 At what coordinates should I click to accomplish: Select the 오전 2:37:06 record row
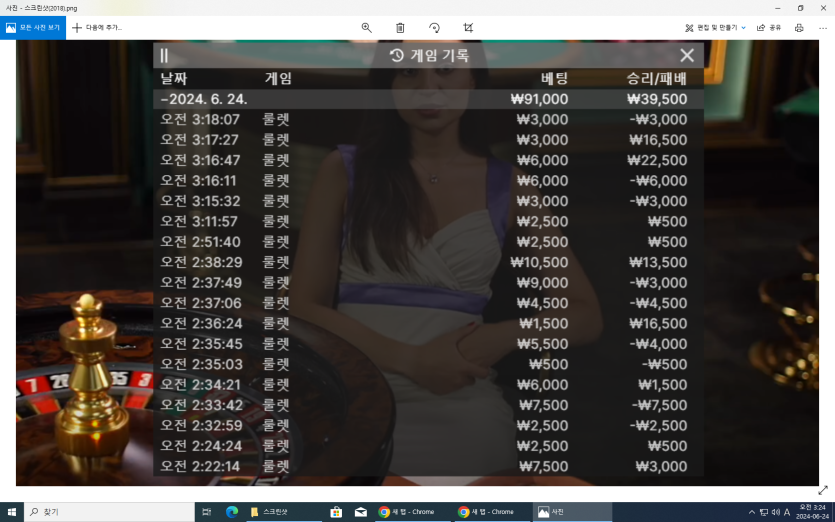pyautogui.click(x=428, y=303)
